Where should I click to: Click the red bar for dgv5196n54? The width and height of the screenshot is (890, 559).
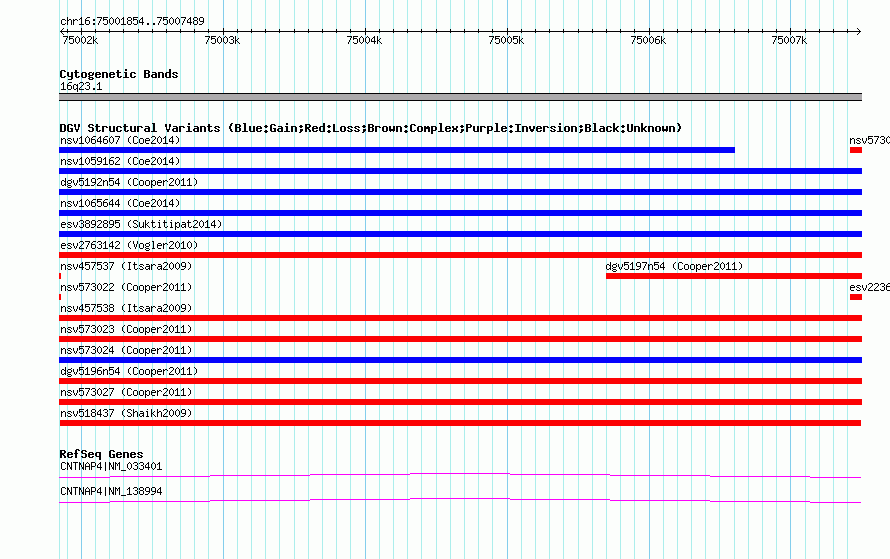click(x=460, y=381)
